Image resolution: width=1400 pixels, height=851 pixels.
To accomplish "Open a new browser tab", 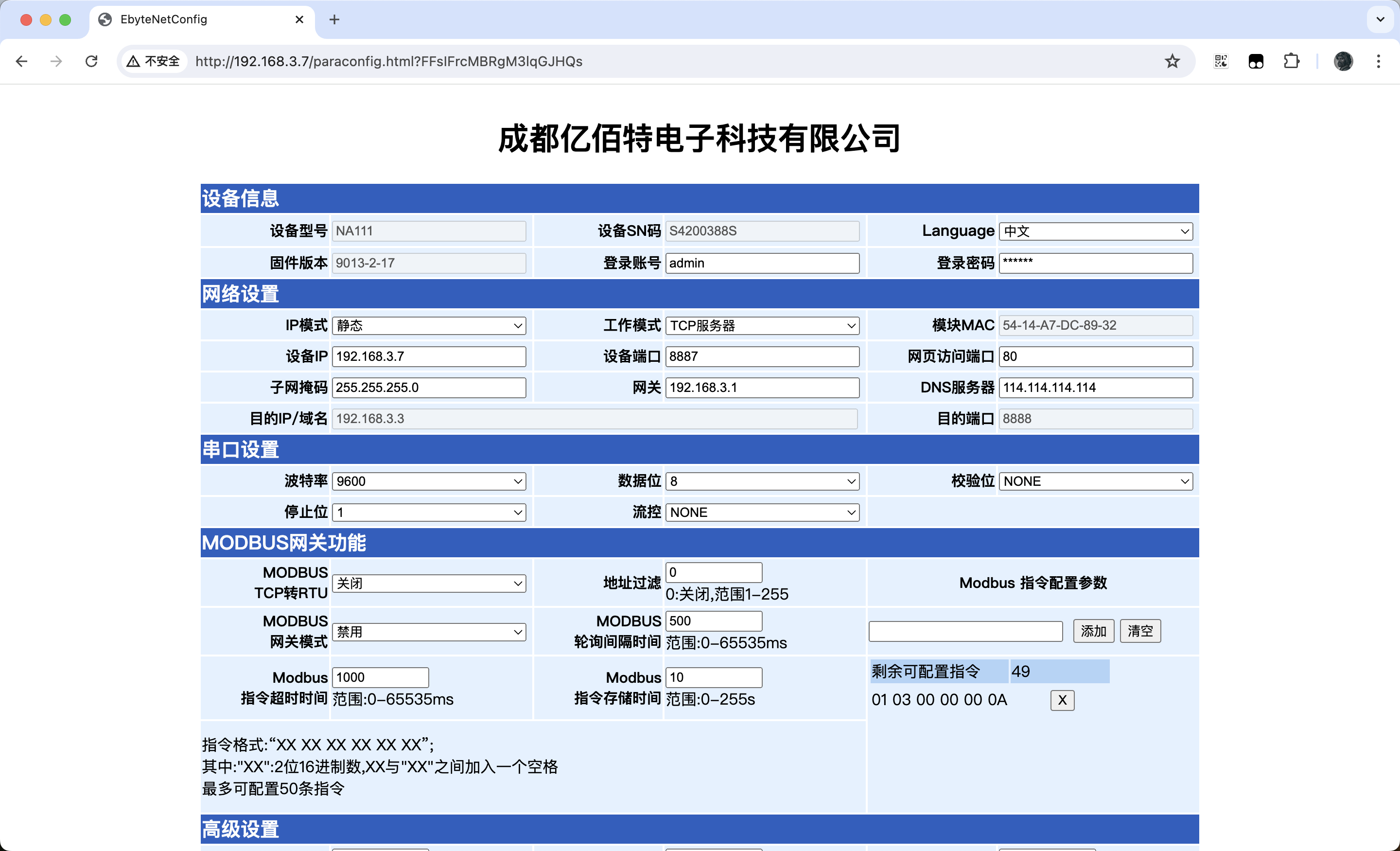I will pyautogui.click(x=333, y=19).
